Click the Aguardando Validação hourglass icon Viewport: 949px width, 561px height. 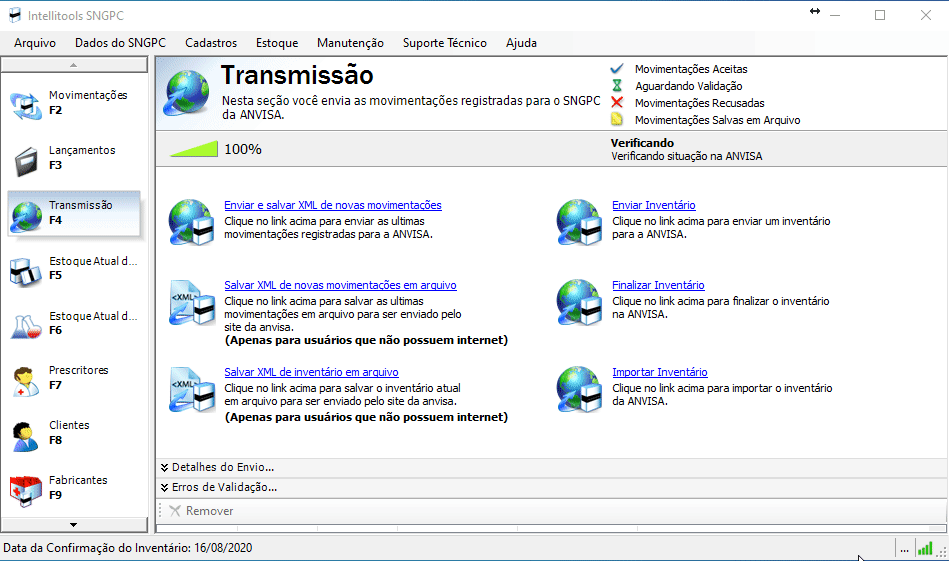coord(617,85)
